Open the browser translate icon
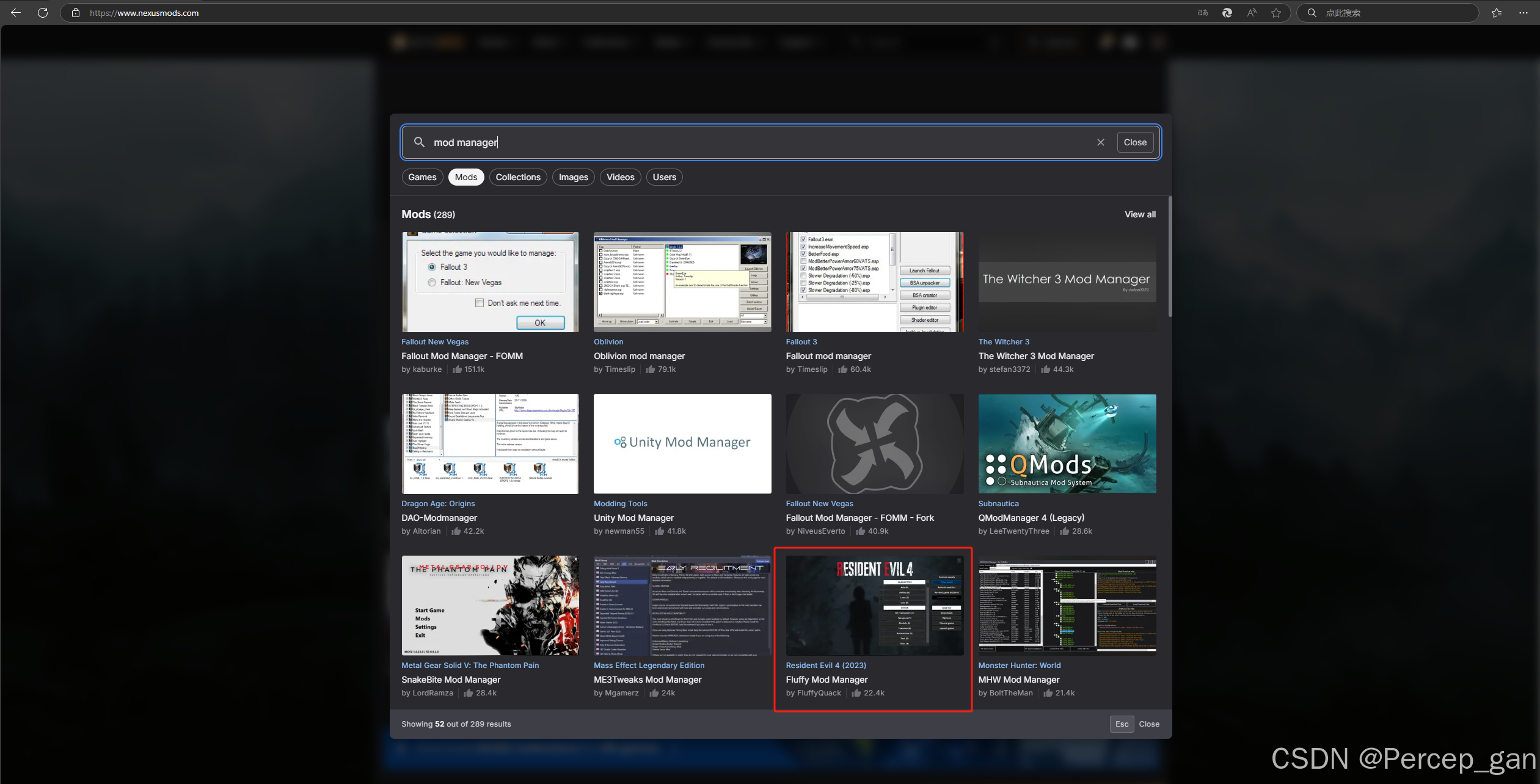The image size is (1540, 784). tap(1203, 13)
